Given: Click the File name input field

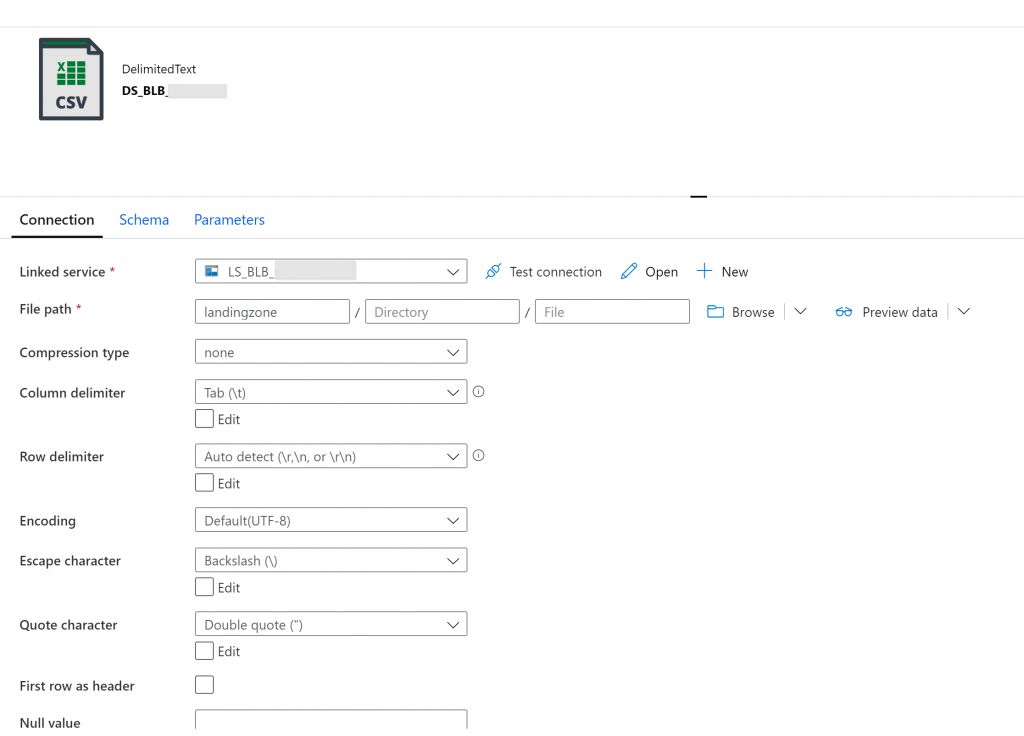Looking at the screenshot, I should pyautogui.click(x=612, y=312).
